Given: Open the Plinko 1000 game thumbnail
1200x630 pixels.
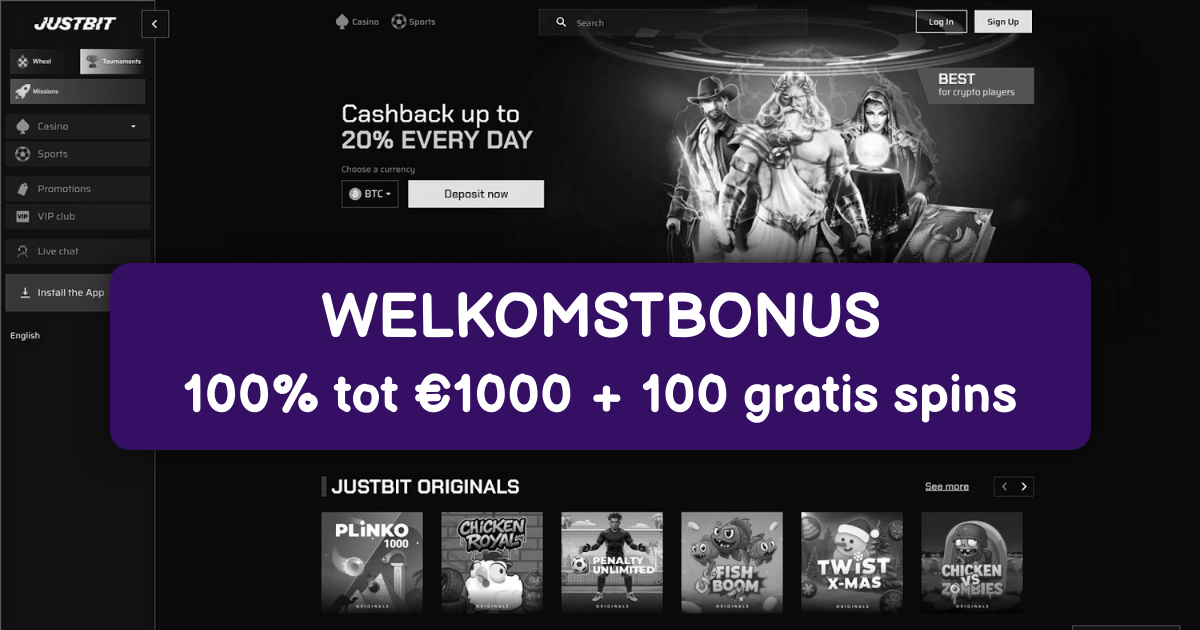Looking at the screenshot, I should 372,562.
